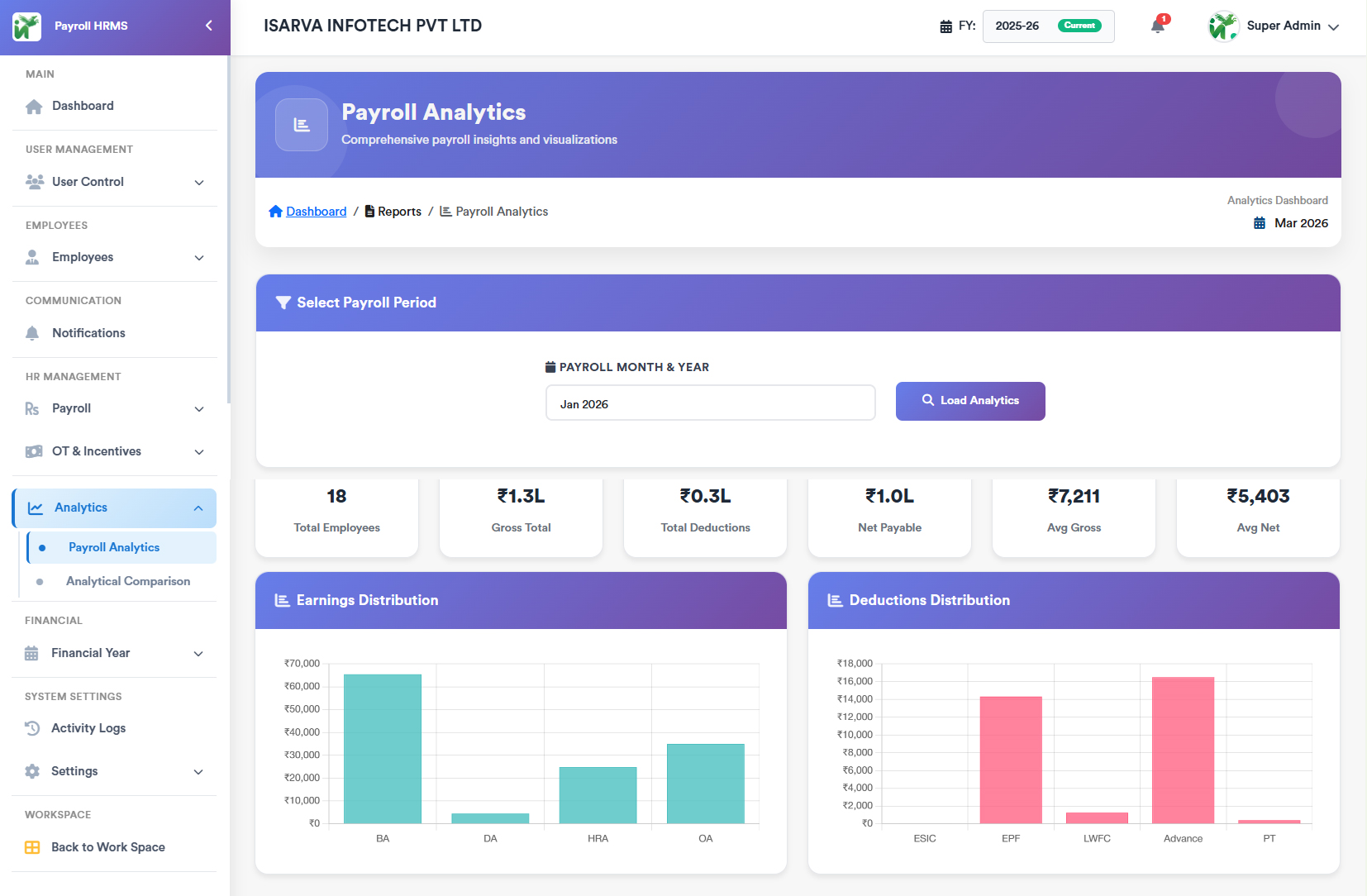1367x896 pixels.
Task: Select Payroll Analytics in sidebar submenu
Action: (114, 547)
